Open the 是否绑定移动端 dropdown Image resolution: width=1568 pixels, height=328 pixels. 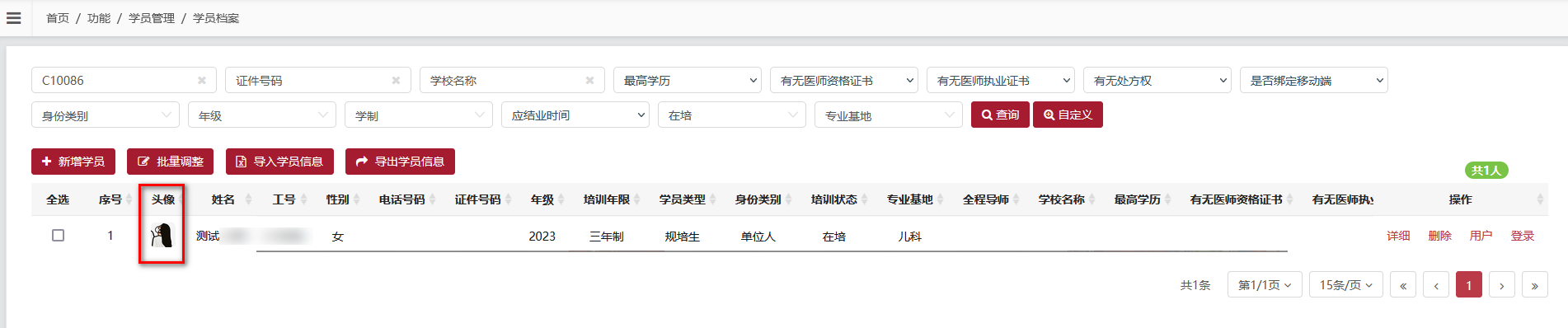tap(1314, 80)
